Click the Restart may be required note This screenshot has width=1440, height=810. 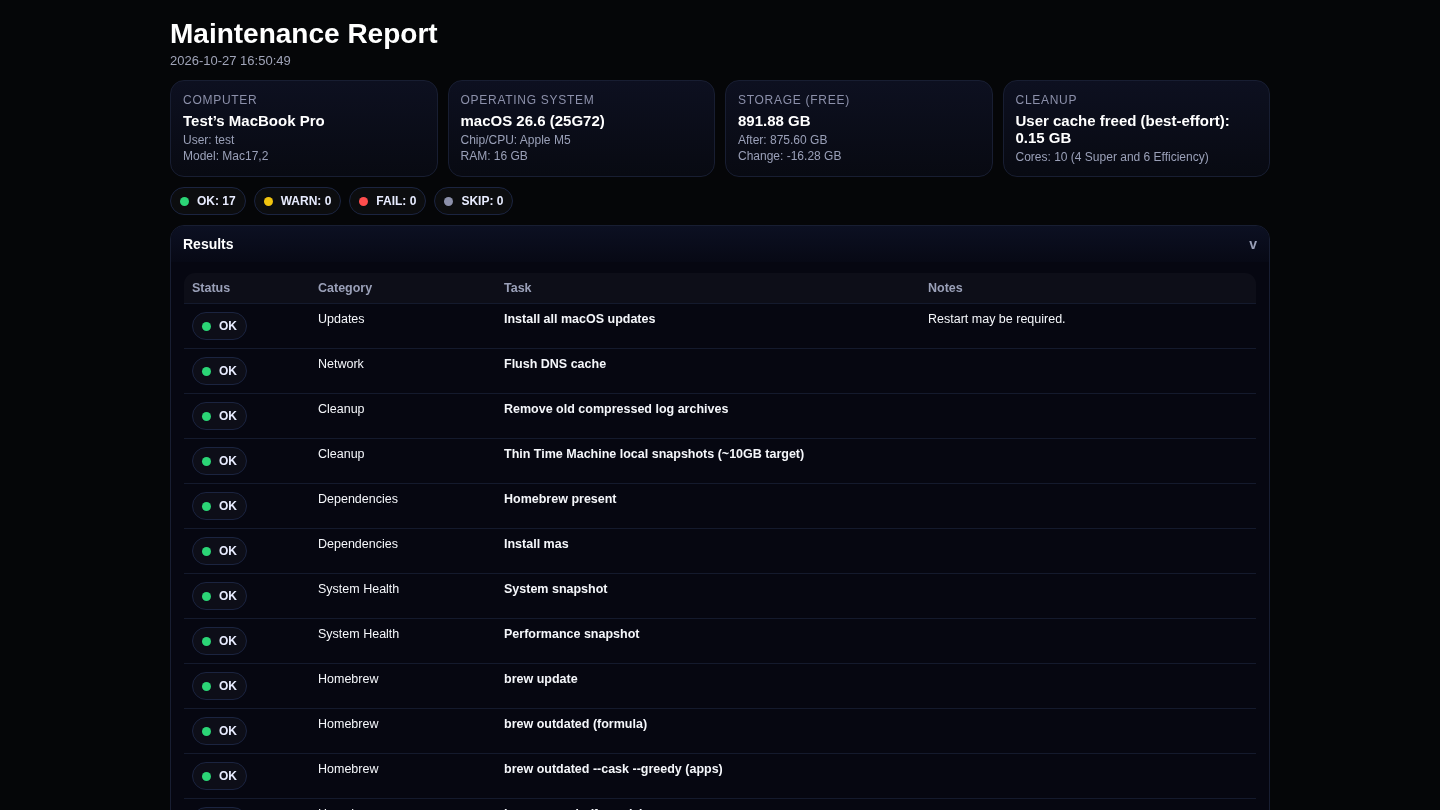997,319
